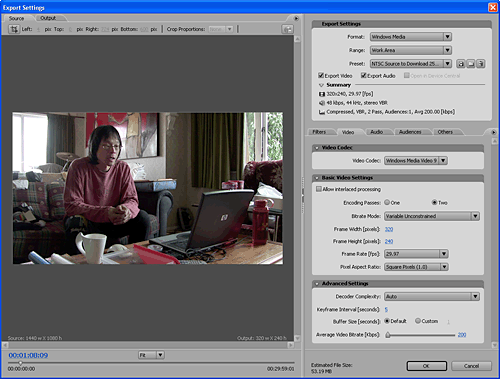Click the Save Preset icon

click(x=461, y=64)
